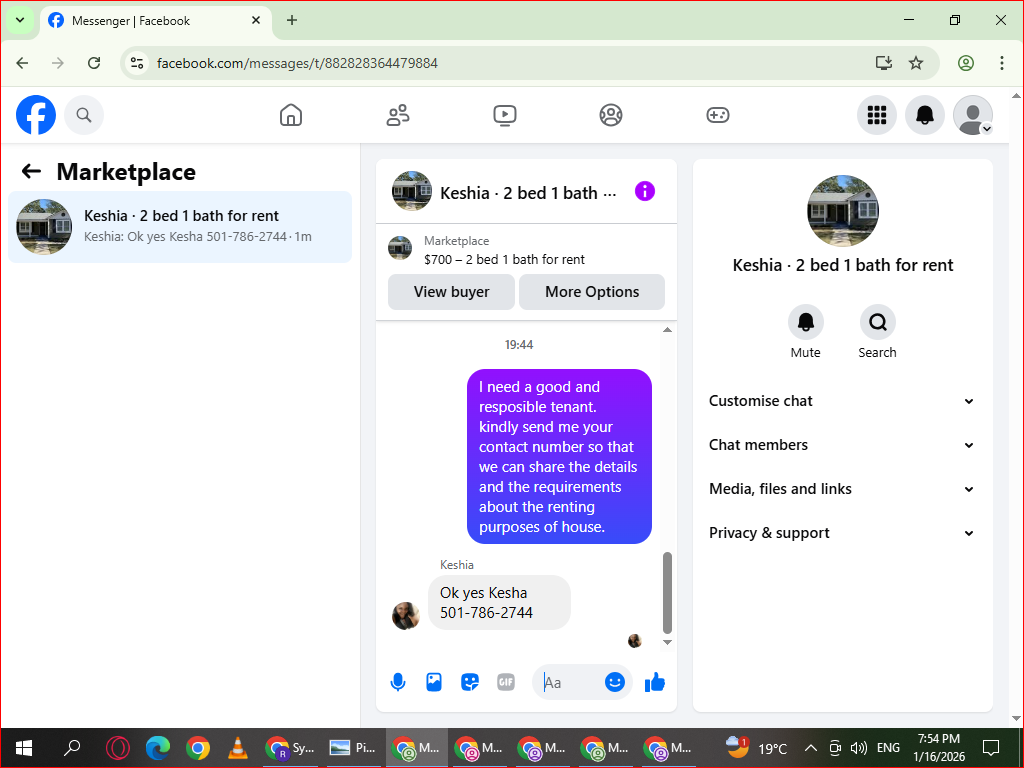This screenshot has height=768, width=1024.
Task: Open the Video (Watch) icon
Action: [504, 115]
